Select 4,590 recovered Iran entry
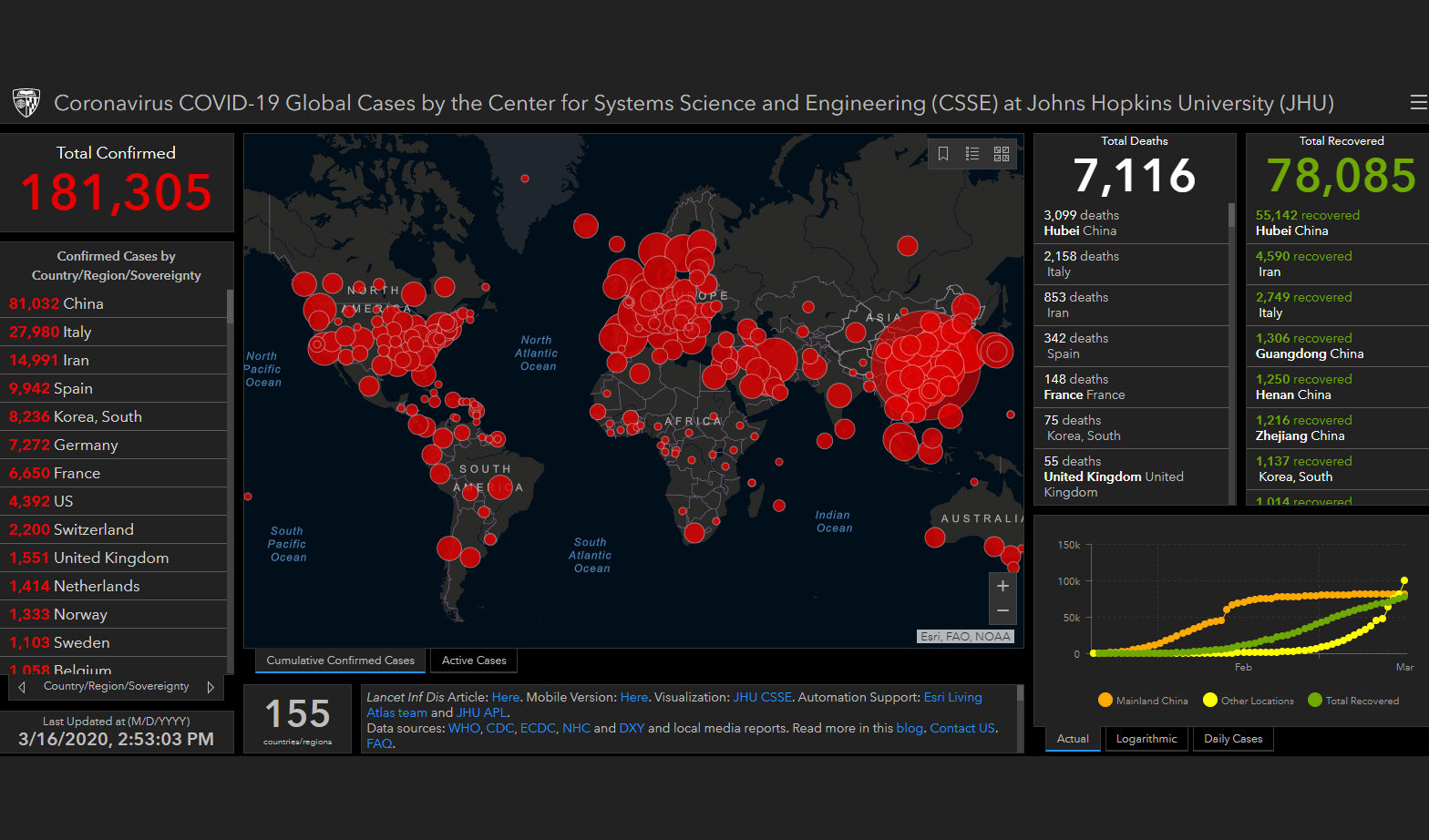Viewport: 1429px width, 840px height. point(1337,264)
